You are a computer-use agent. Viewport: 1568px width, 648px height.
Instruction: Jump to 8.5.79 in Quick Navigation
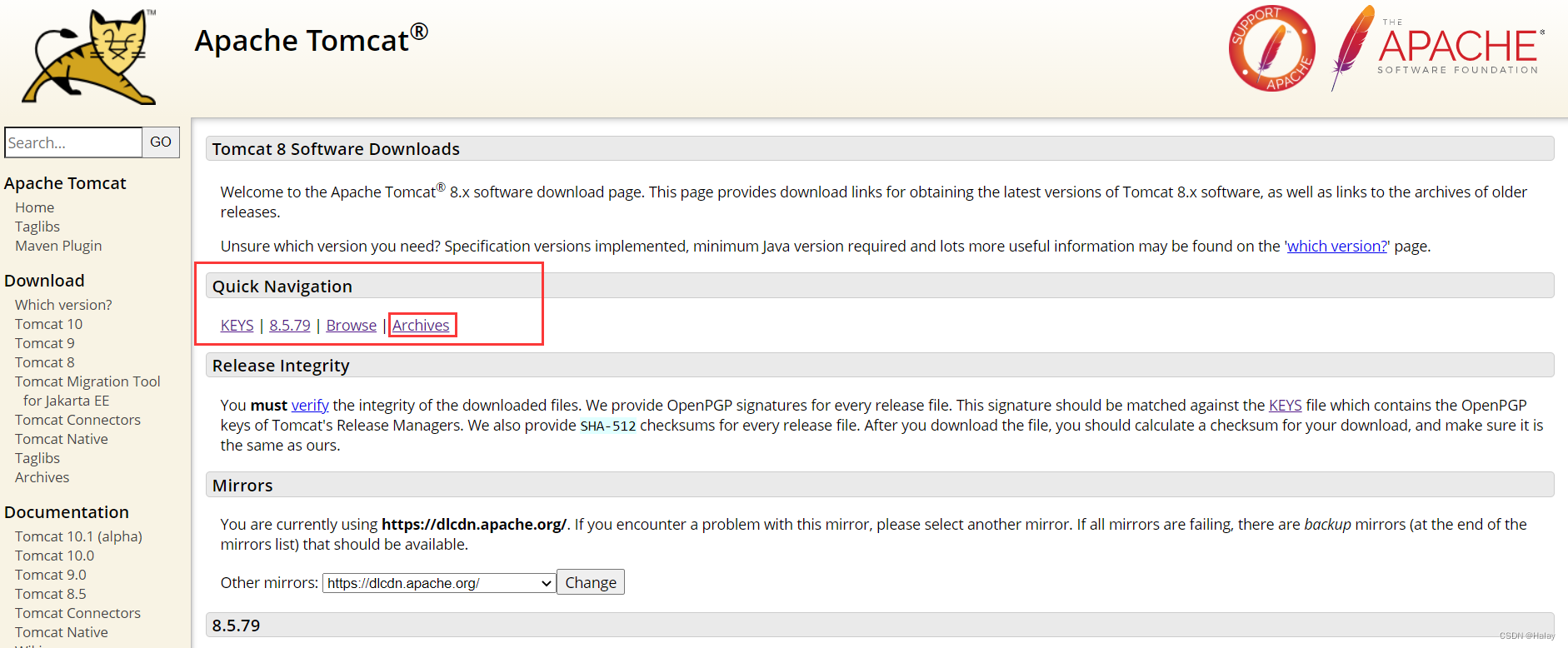(290, 326)
